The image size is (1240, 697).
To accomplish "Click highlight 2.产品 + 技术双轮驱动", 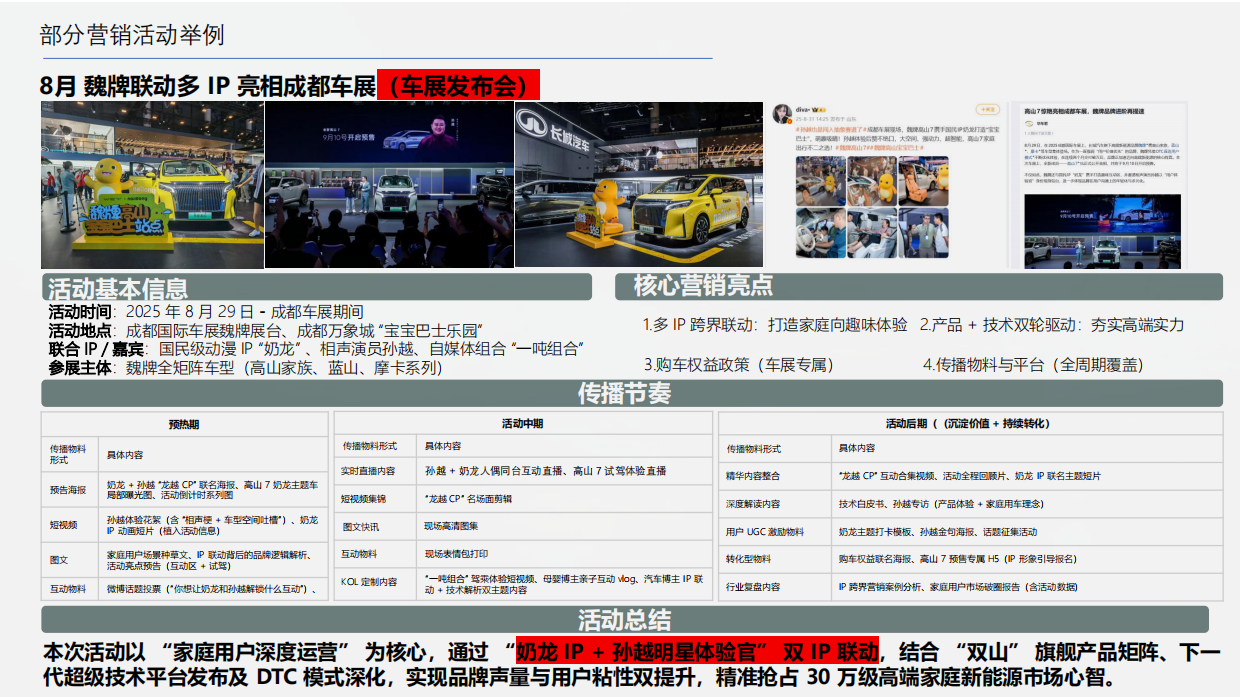I will (x=1052, y=325).
